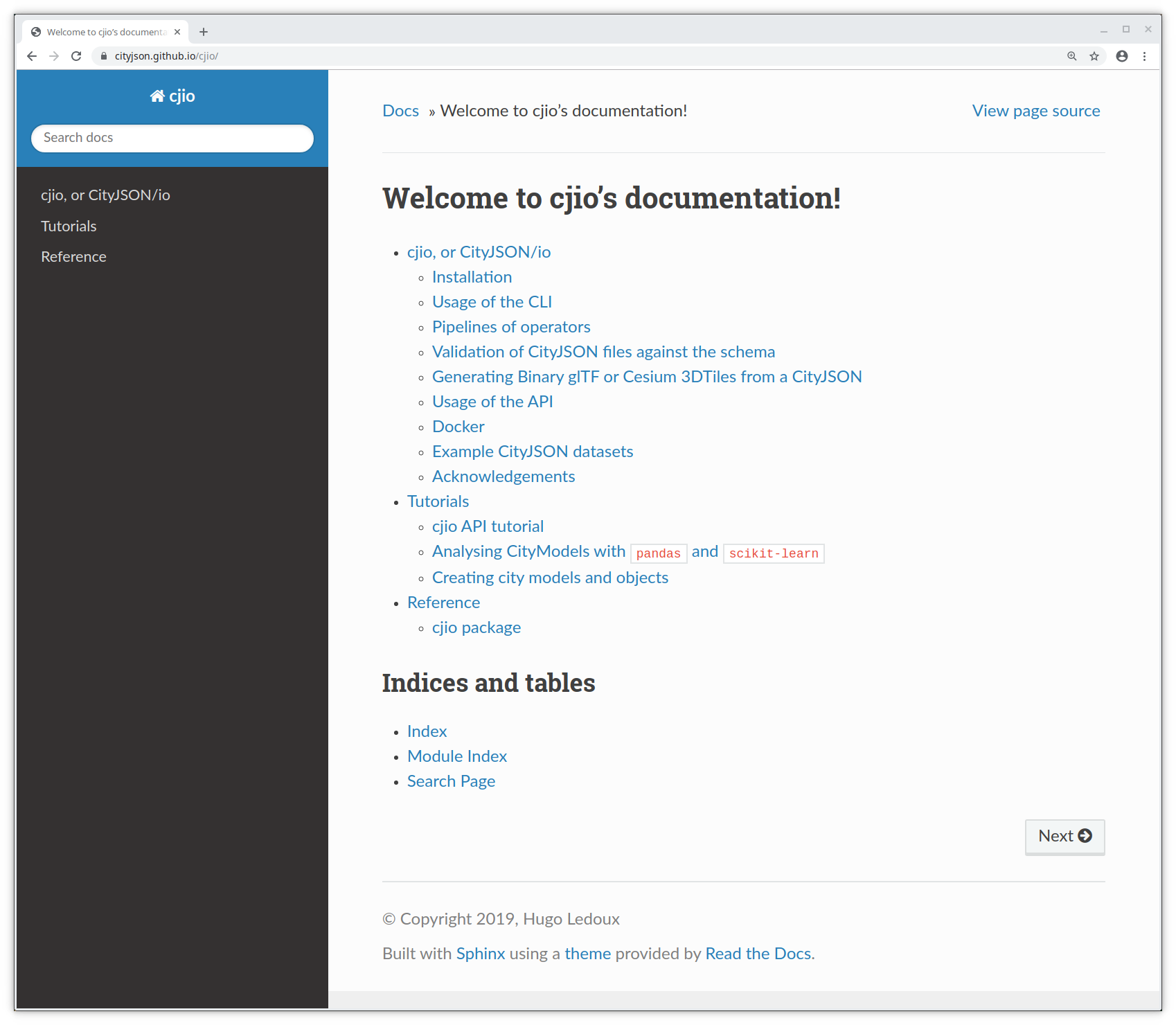Click the browser back arrow
This screenshot has height=1025, width=1176.
32,56
